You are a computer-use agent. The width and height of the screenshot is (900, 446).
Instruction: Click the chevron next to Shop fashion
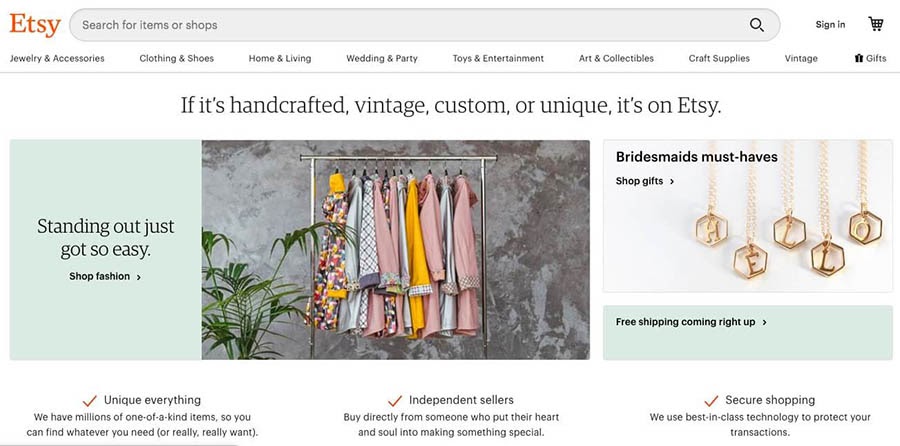[x=138, y=277]
